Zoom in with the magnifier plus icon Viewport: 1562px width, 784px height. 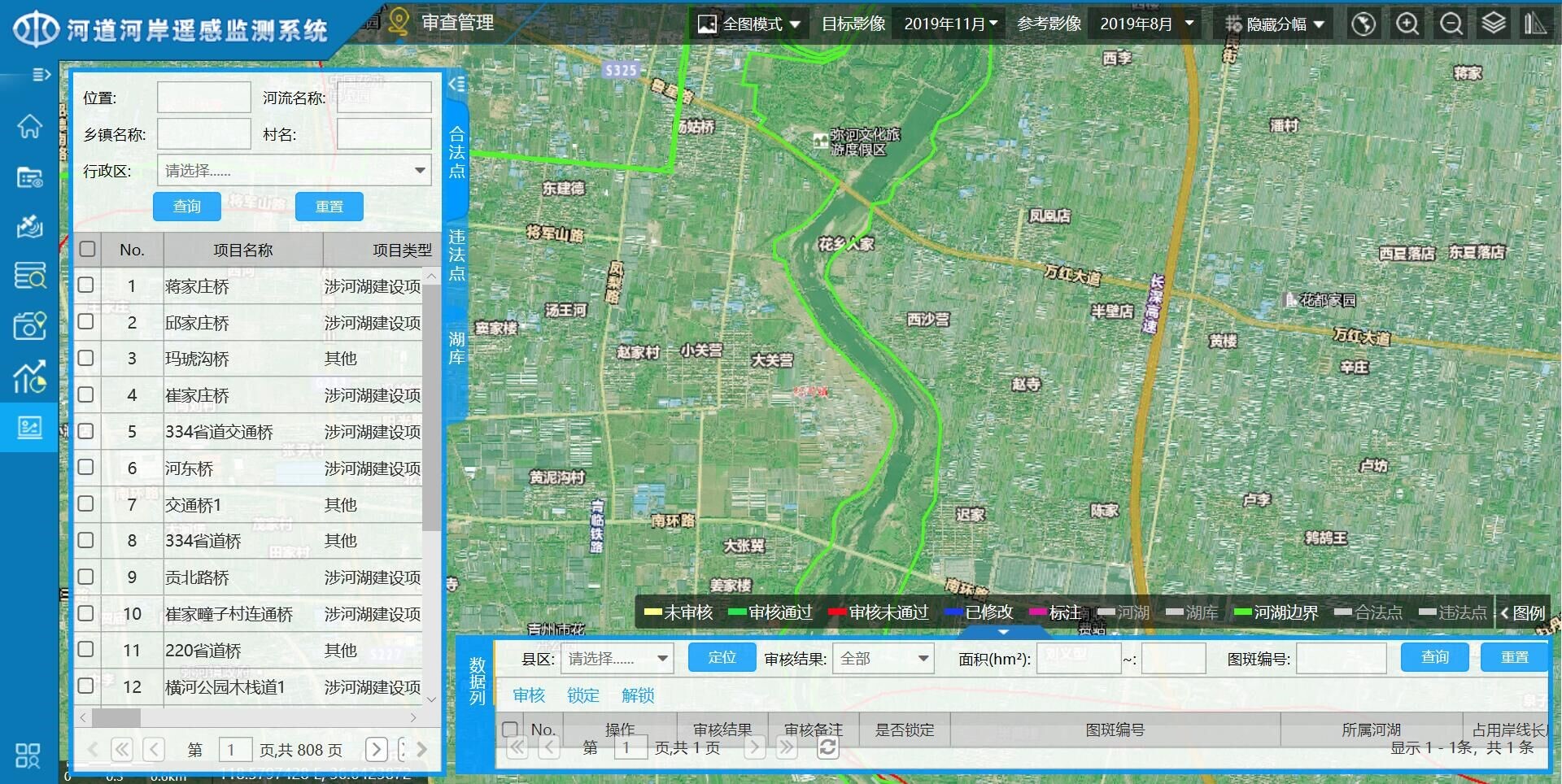(1407, 24)
